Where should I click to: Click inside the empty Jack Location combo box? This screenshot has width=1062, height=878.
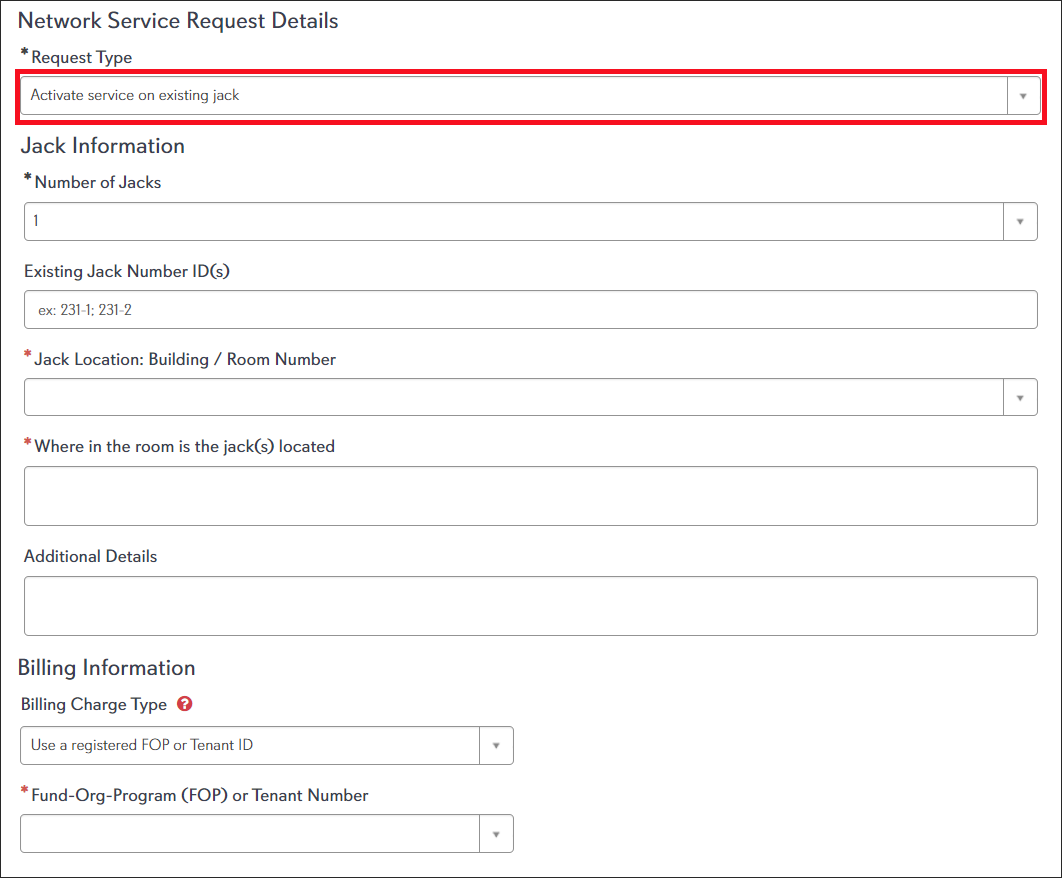[x=512, y=398]
